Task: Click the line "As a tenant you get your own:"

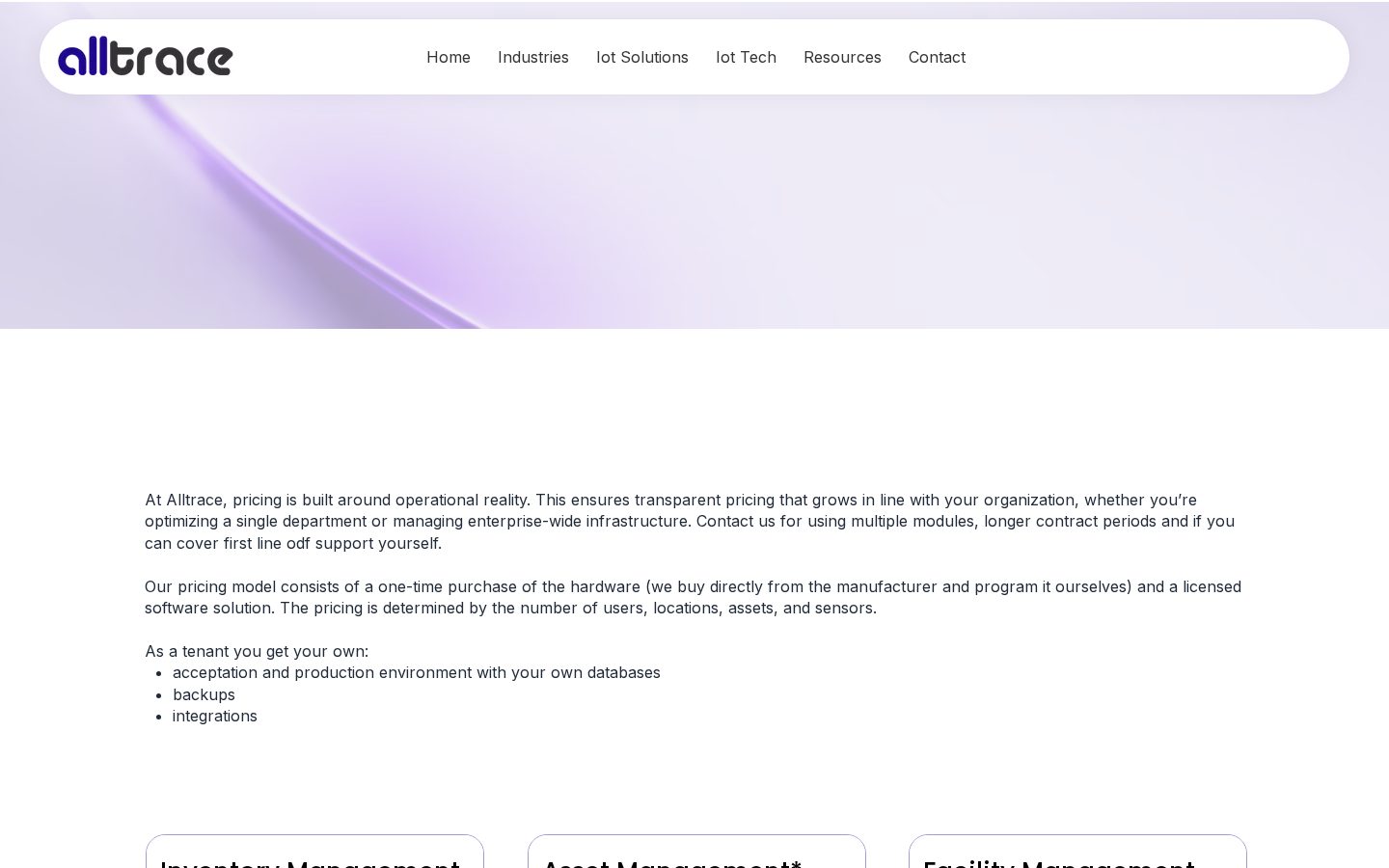Action: point(257,651)
